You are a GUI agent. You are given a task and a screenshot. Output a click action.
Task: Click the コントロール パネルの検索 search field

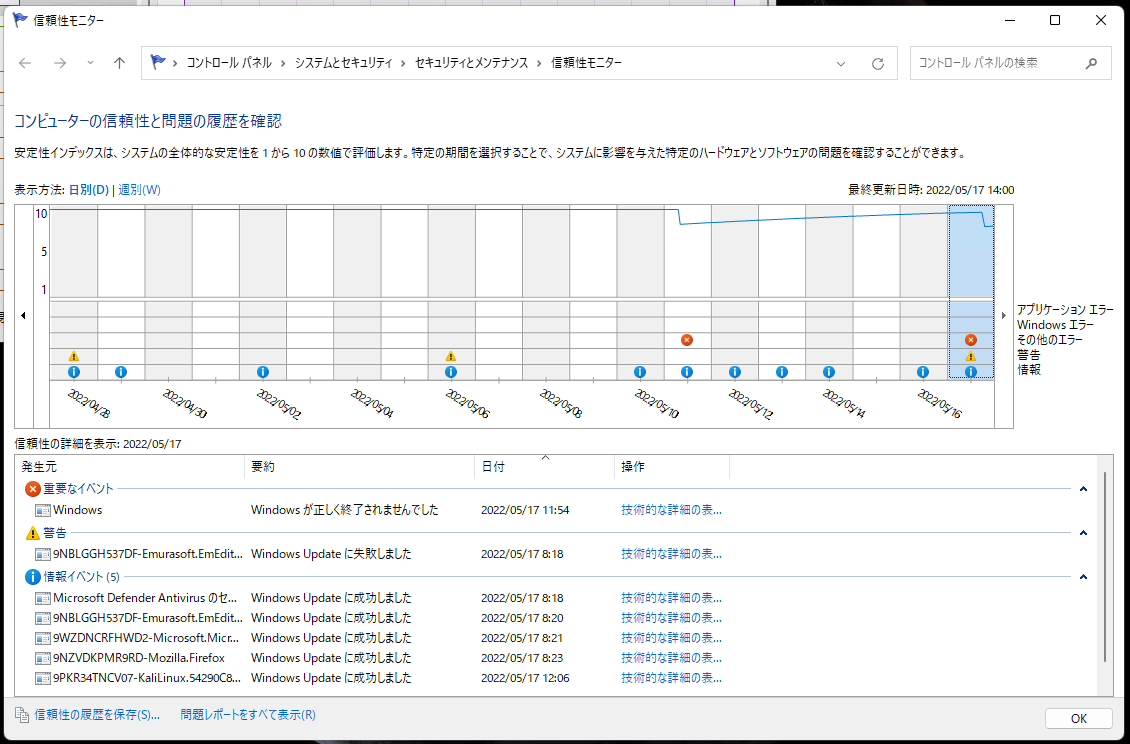pos(998,63)
